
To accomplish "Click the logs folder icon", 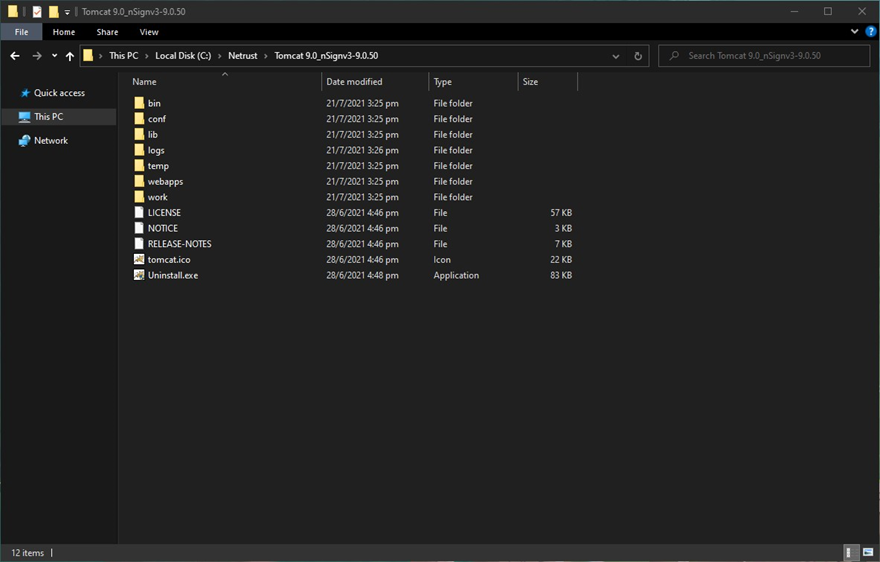I will 139,150.
